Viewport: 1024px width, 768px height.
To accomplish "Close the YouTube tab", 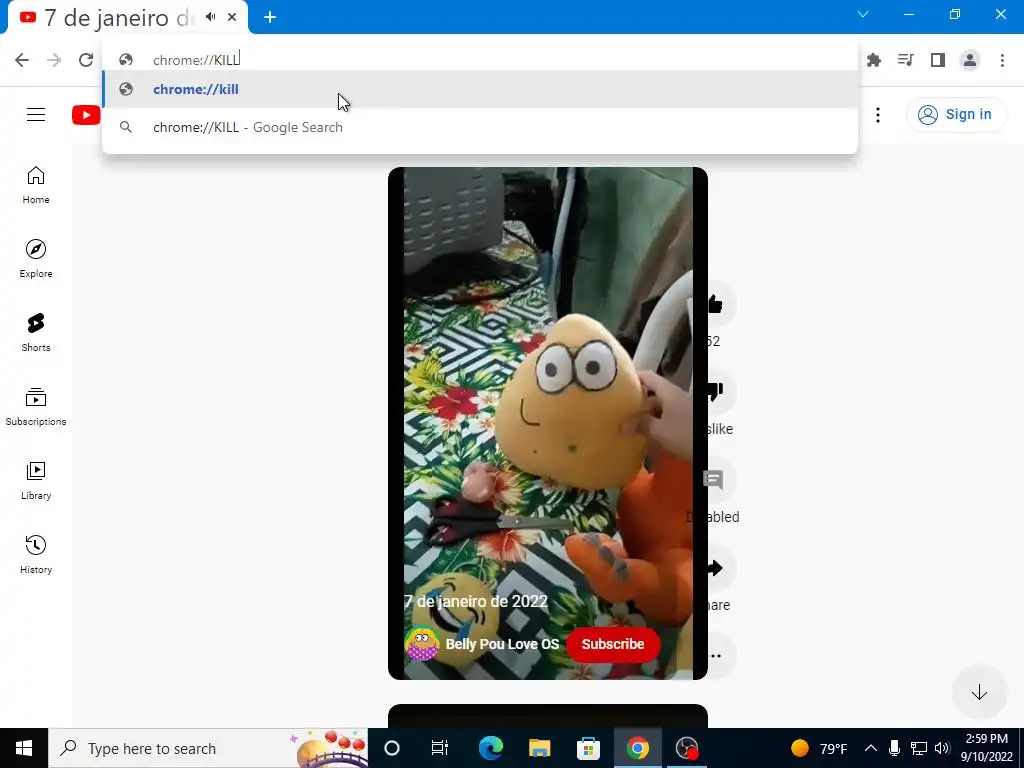I will 232,17.
